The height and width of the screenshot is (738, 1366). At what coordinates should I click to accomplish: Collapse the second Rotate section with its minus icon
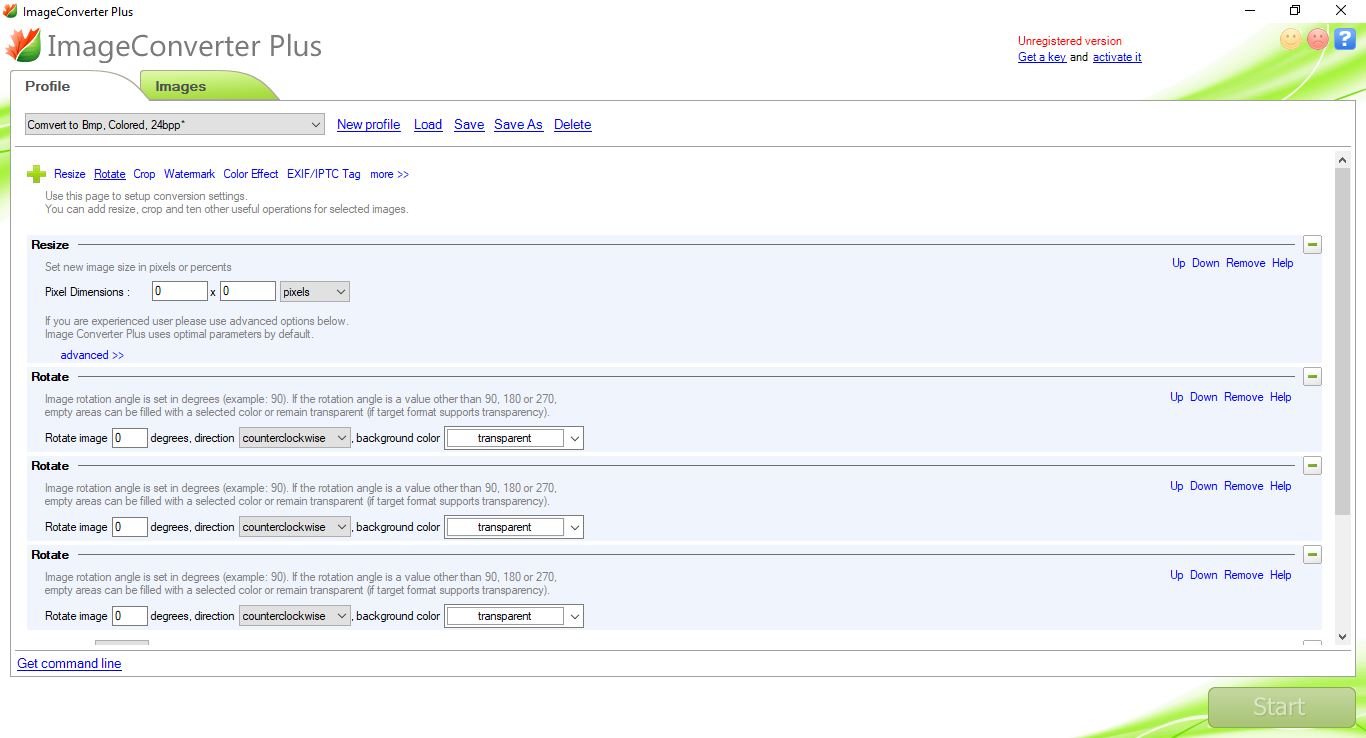click(1312, 466)
